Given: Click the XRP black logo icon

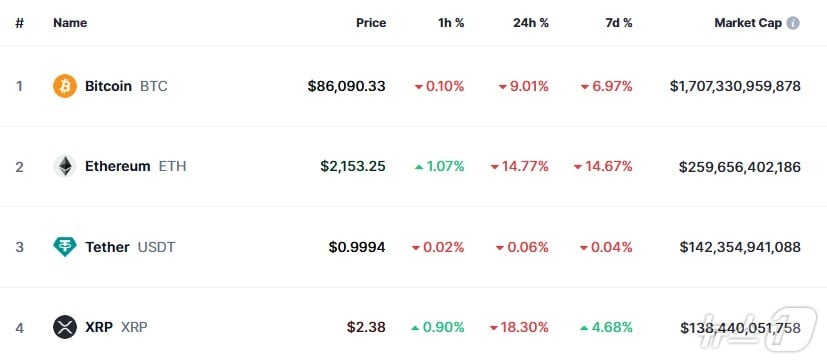Looking at the screenshot, I should [65, 327].
